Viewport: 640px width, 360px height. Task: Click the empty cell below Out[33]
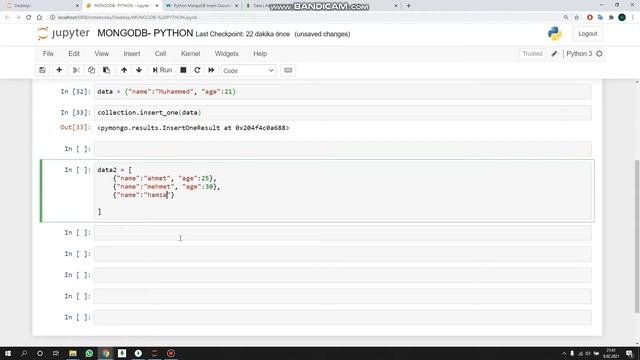[x=342, y=149]
